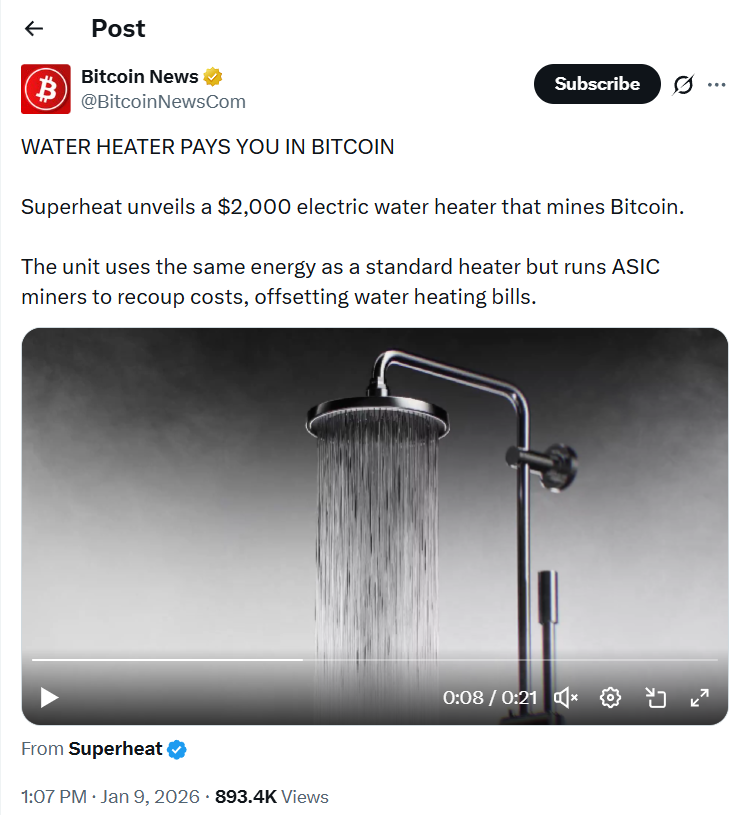Image resolution: width=743 pixels, height=815 pixels.
Task: Click the gold verified badge by Bitcoin News
Action: pos(213,77)
